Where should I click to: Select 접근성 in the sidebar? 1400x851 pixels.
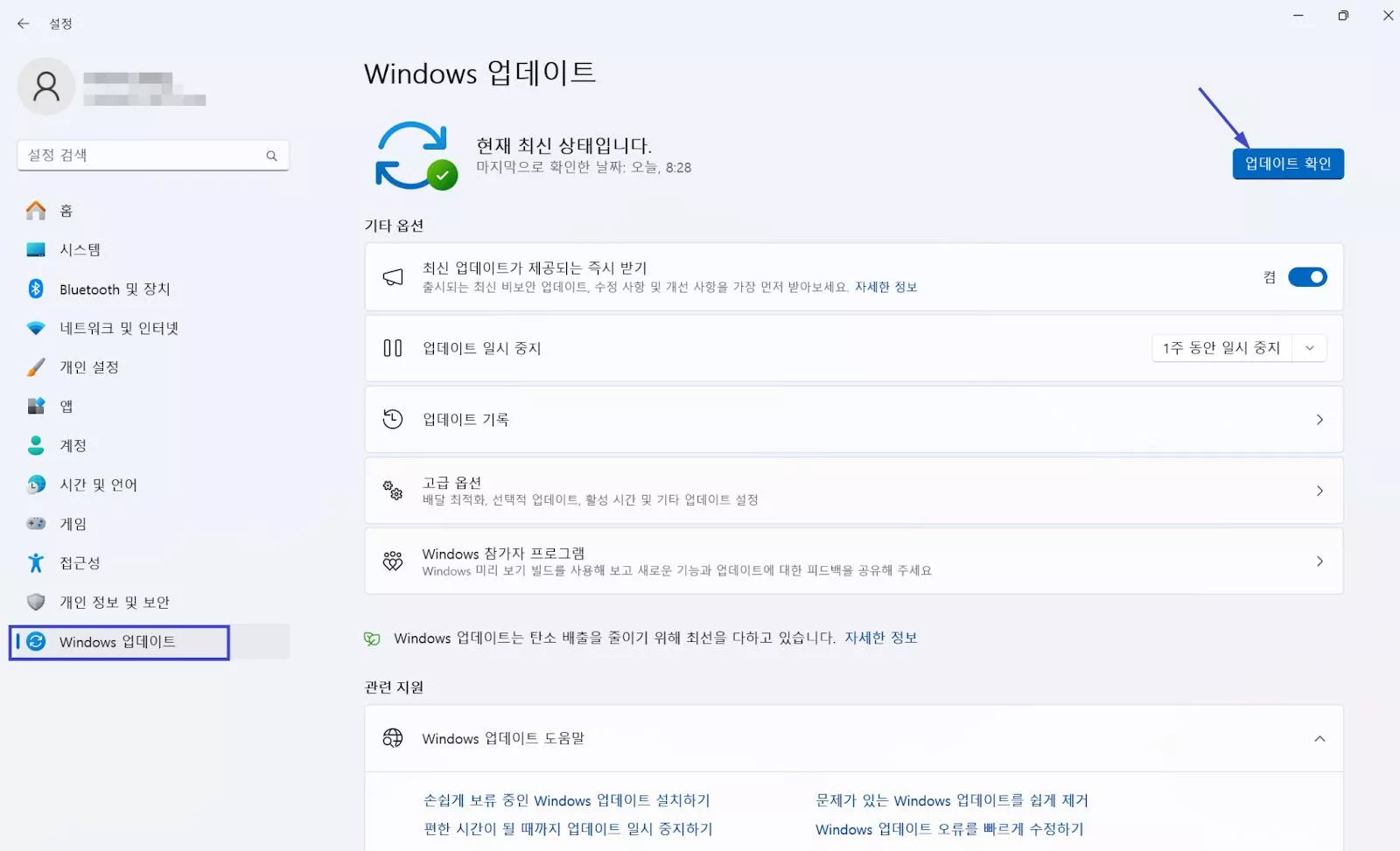(153, 562)
